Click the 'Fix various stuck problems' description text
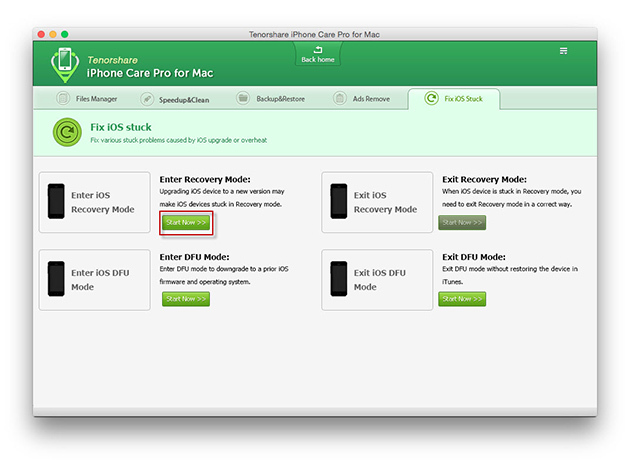The height and width of the screenshot is (473, 630). (x=178, y=140)
